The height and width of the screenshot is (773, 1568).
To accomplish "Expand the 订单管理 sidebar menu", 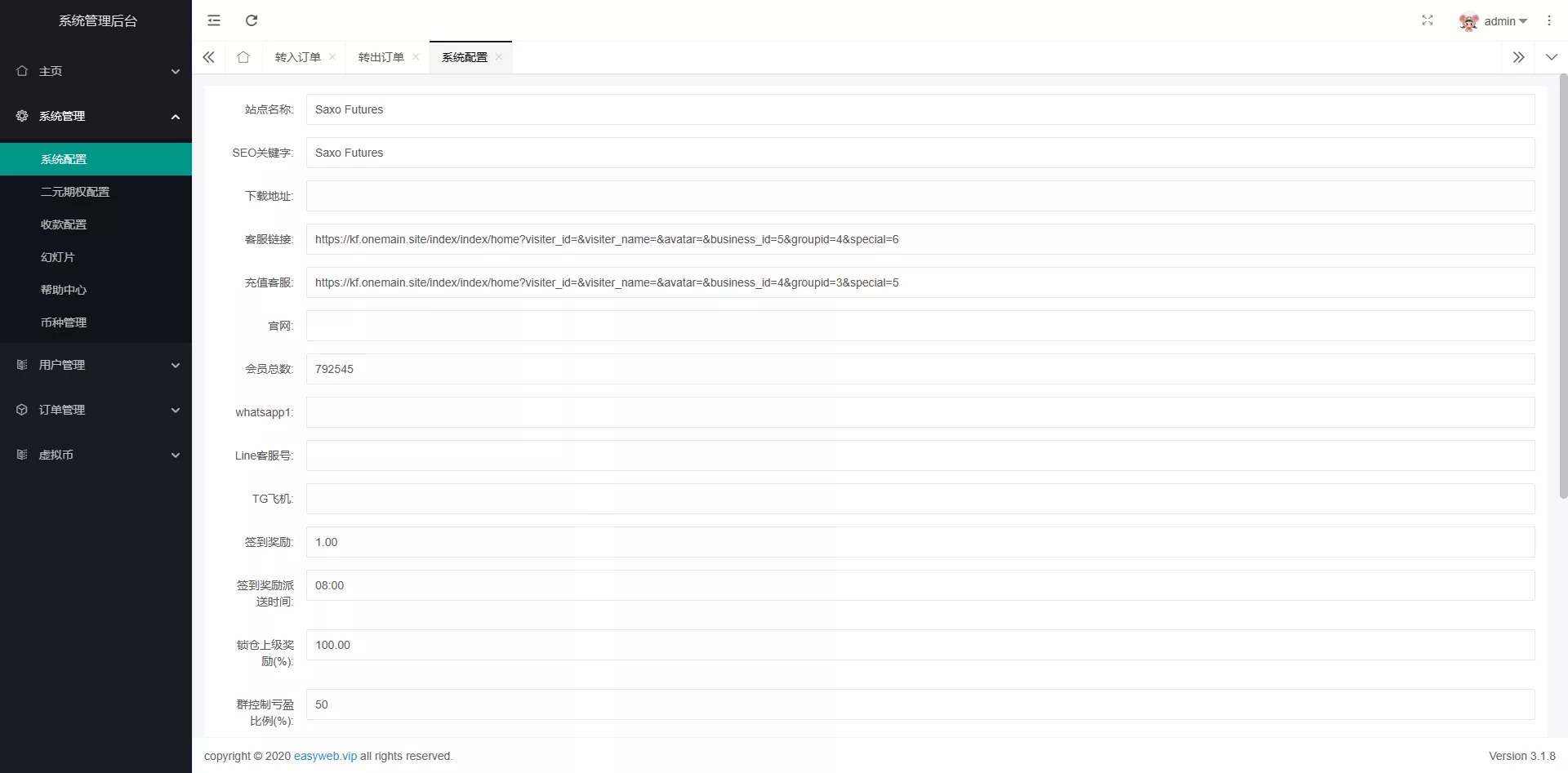I will click(x=96, y=410).
